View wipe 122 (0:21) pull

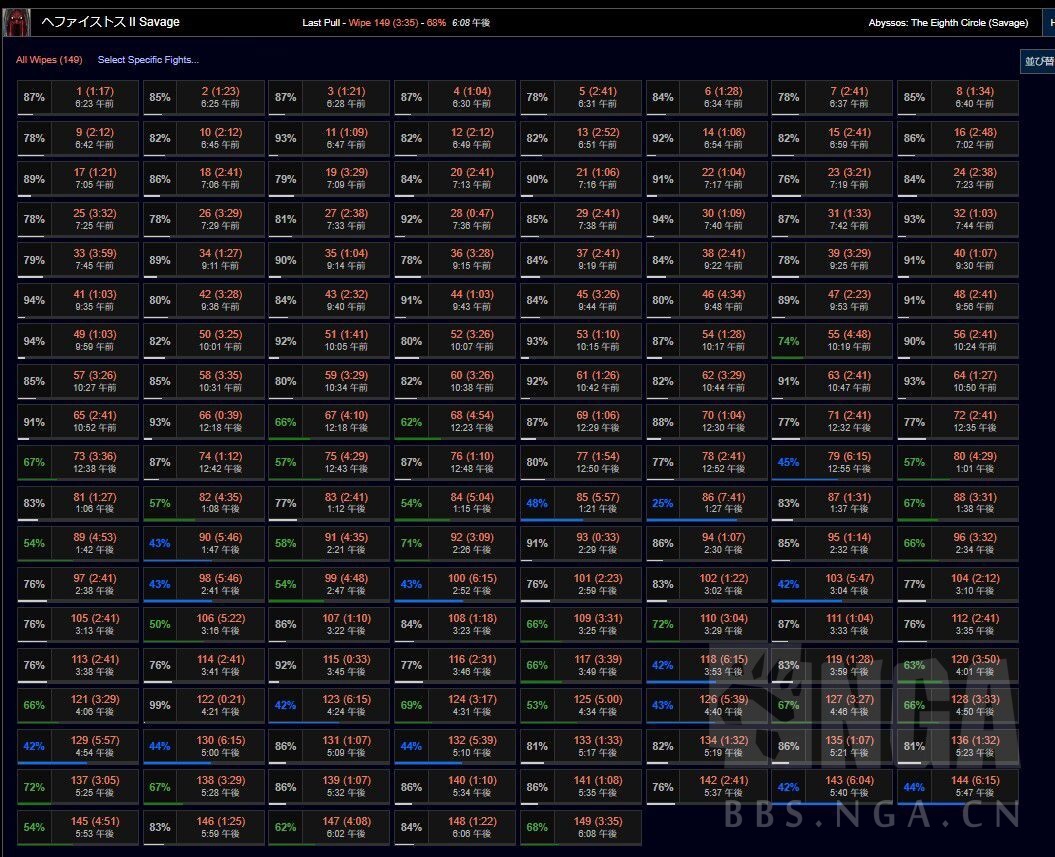(220, 705)
